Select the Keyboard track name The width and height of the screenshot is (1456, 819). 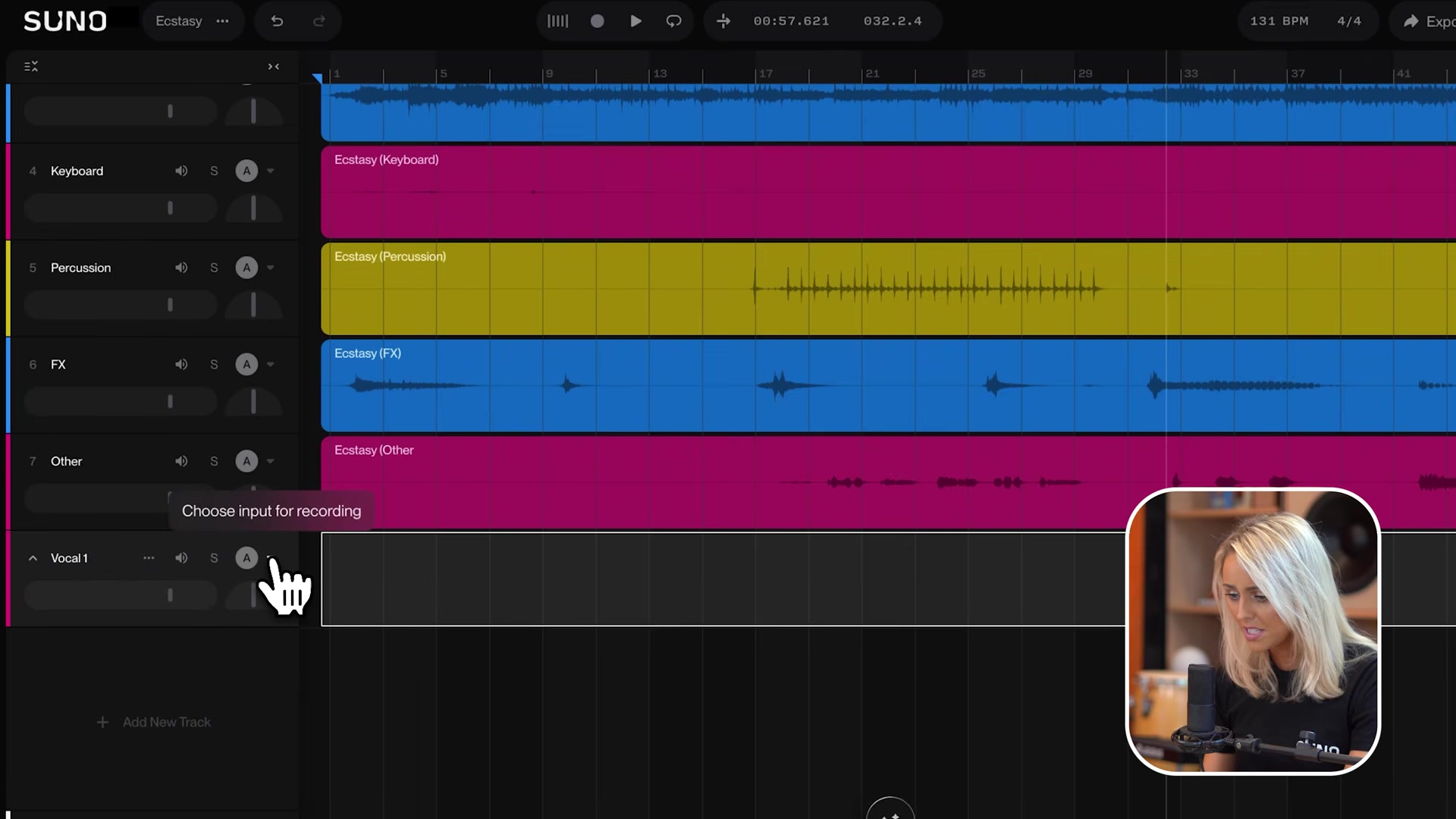tap(77, 171)
